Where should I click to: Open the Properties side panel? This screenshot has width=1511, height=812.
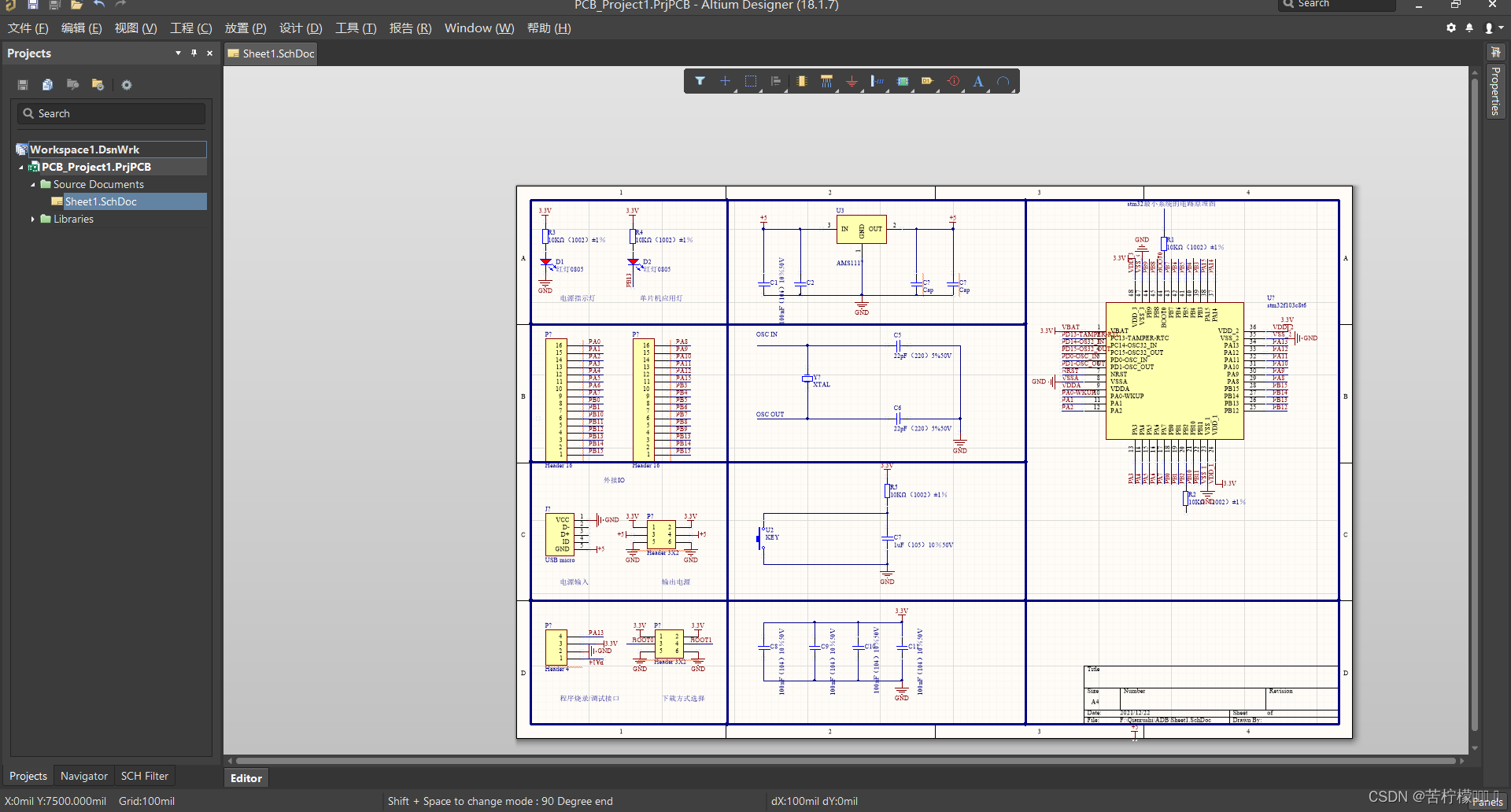tap(1495, 91)
